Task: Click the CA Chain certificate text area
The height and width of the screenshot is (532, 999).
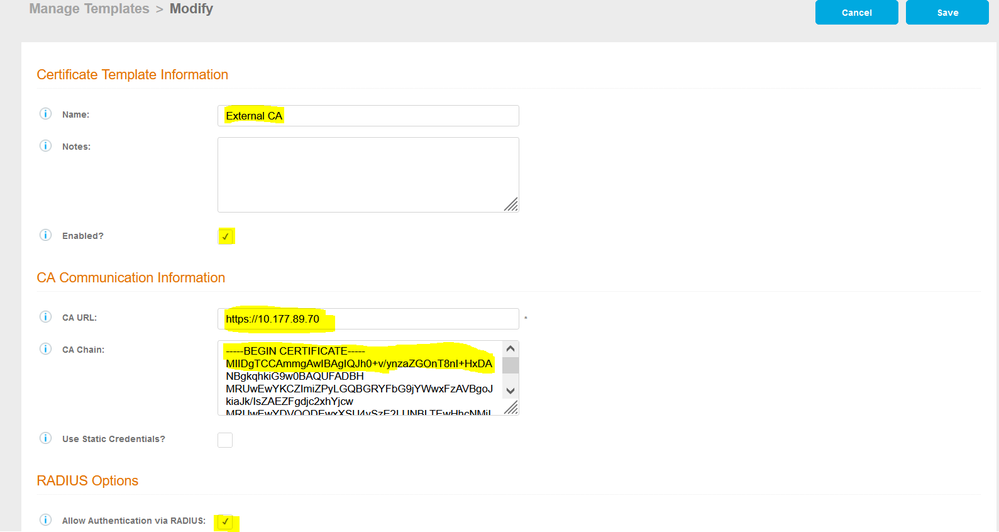Action: point(360,378)
